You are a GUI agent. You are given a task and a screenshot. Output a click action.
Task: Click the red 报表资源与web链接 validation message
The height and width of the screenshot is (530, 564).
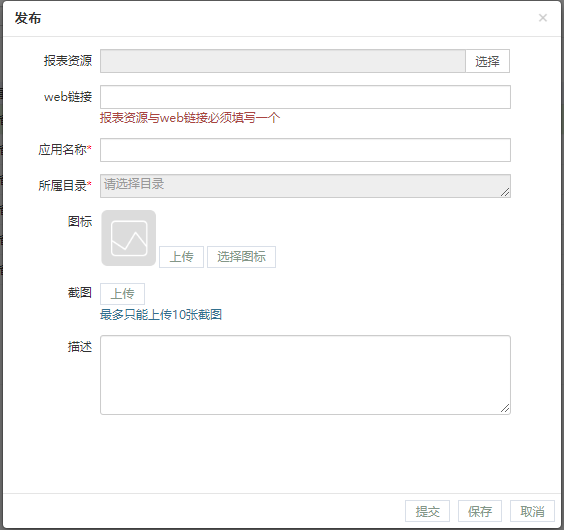tap(190, 118)
